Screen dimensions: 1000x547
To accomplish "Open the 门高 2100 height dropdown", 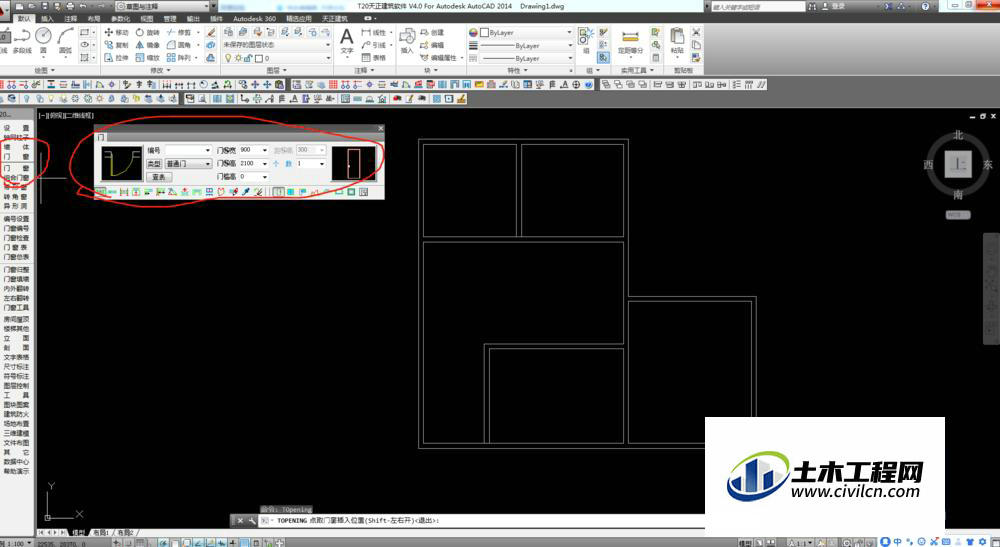I will point(265,163).
